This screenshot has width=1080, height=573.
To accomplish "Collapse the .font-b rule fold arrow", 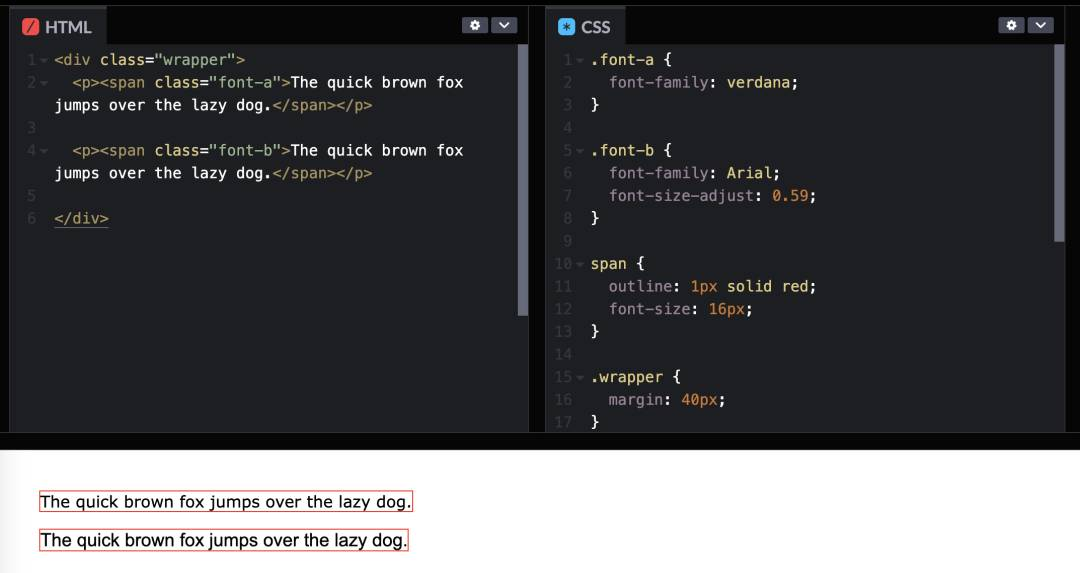I will pos(580,151).
